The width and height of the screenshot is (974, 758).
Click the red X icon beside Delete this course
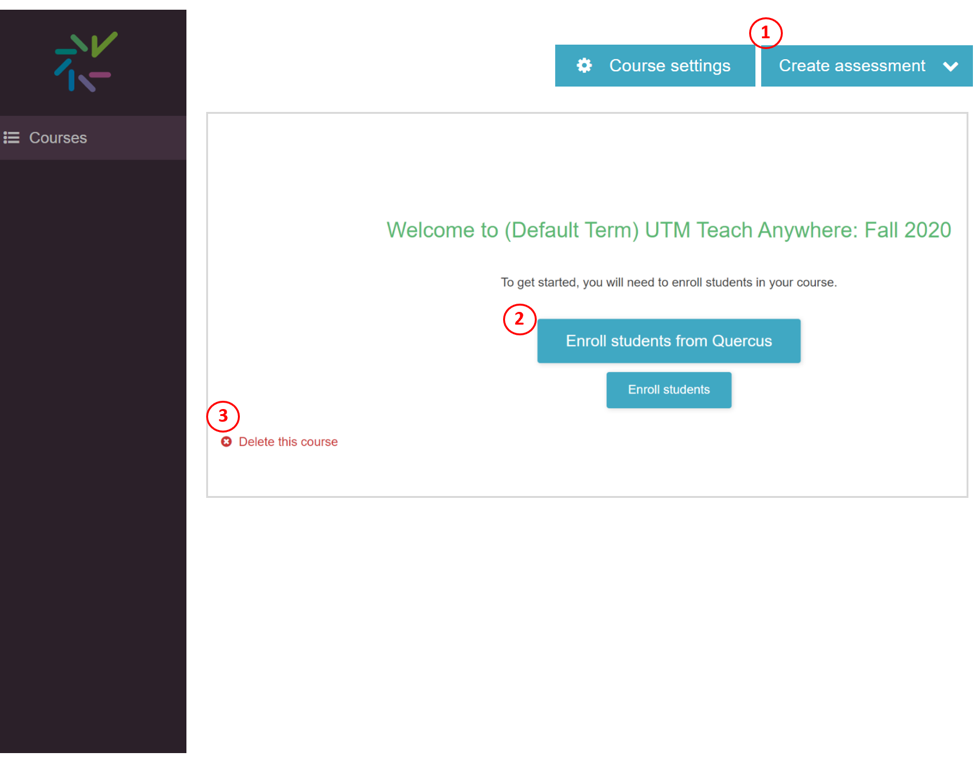pyautogui.click(x=226, y=442)
